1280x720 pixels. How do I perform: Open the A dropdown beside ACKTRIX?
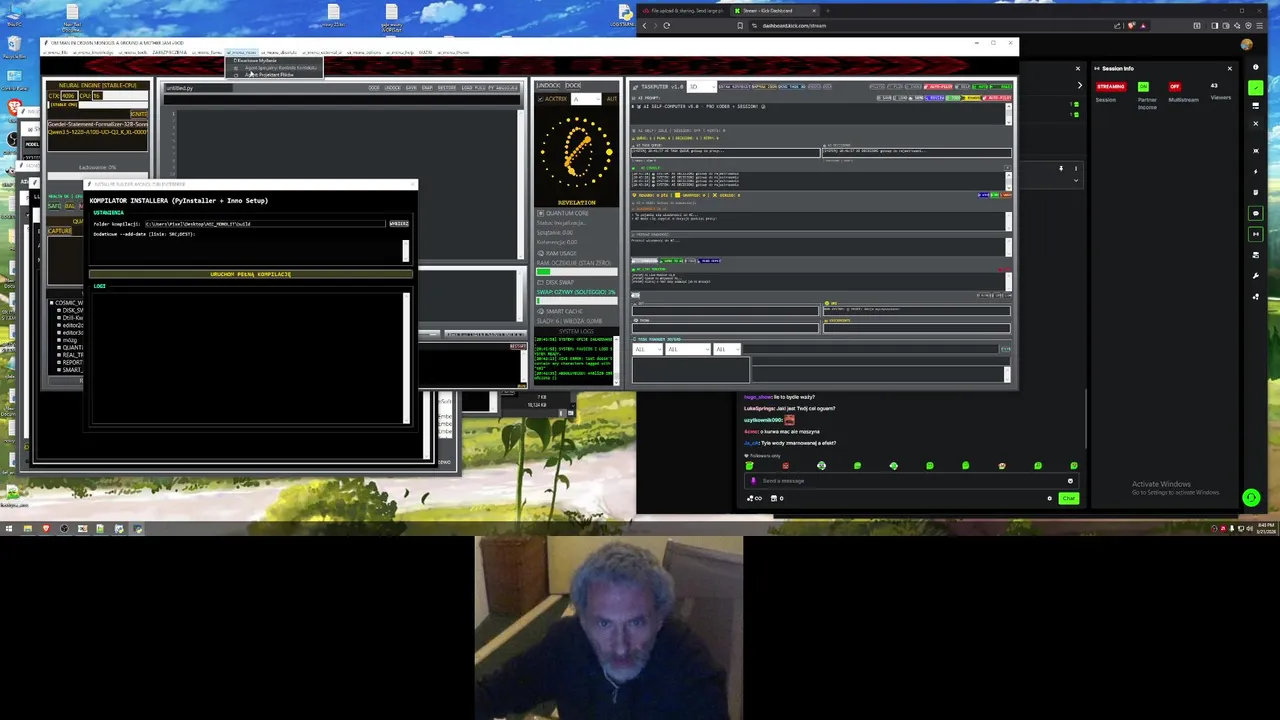coord(585,99)
